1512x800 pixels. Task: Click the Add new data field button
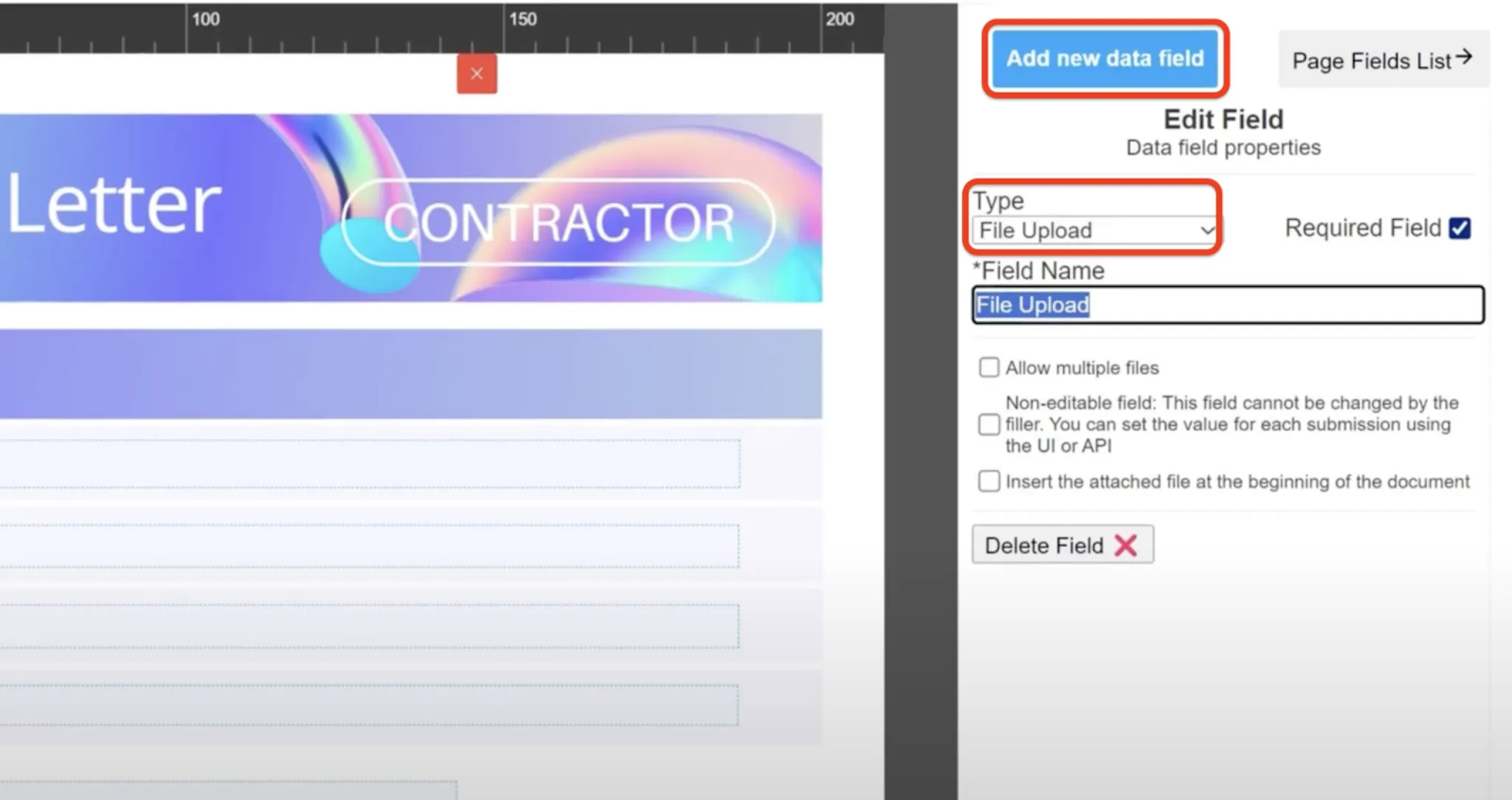pos(1104,58)
